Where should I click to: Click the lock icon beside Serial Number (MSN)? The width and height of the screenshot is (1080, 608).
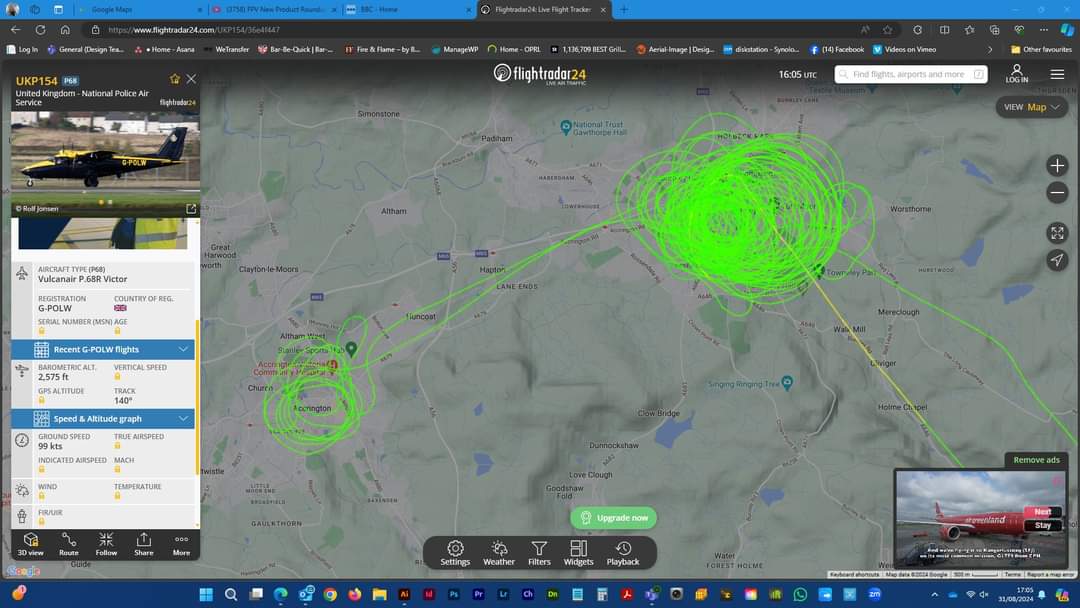tap(41, 331)
